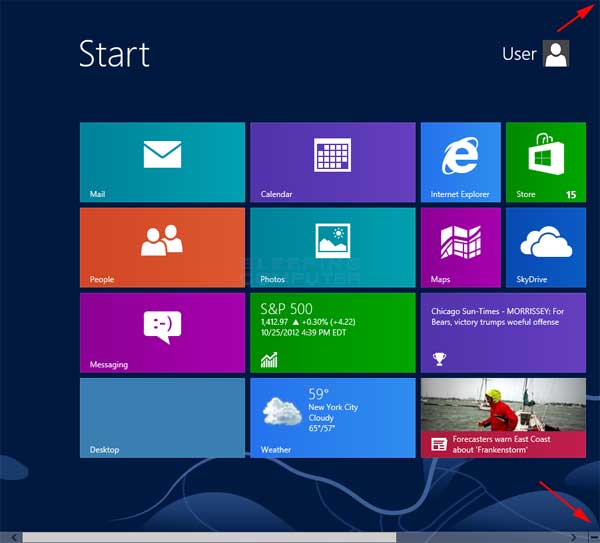Open the SkyDrive tile
This screenshot has height=543, width=600.
[x=546, y=248]
